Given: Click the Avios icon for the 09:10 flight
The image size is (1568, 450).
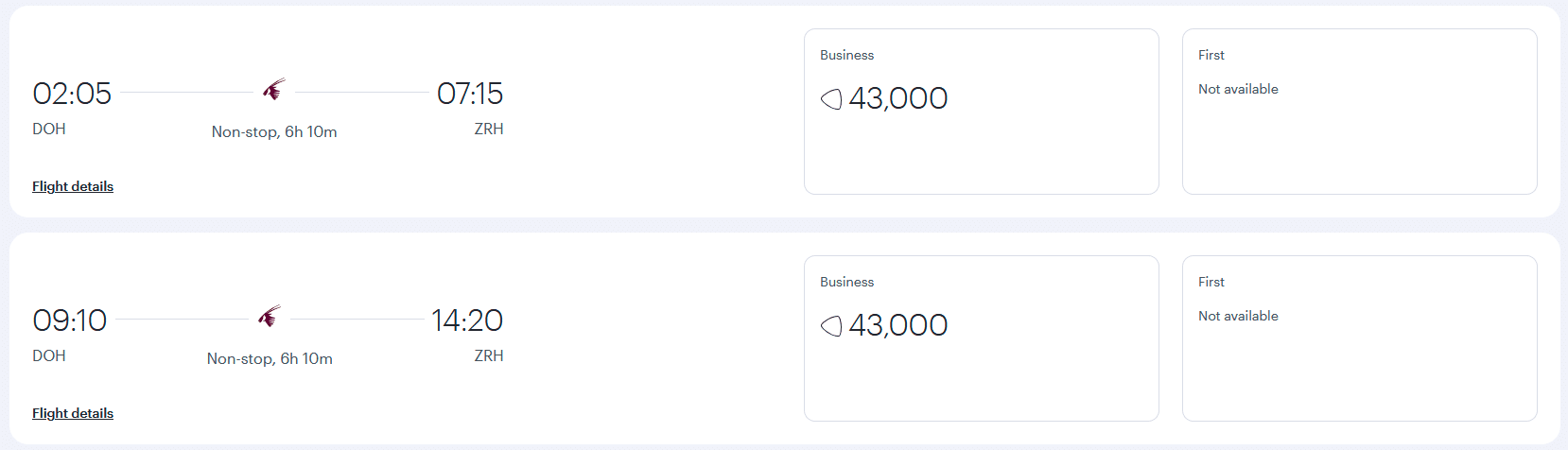Looking at the screenshot, I should point(831,325).
